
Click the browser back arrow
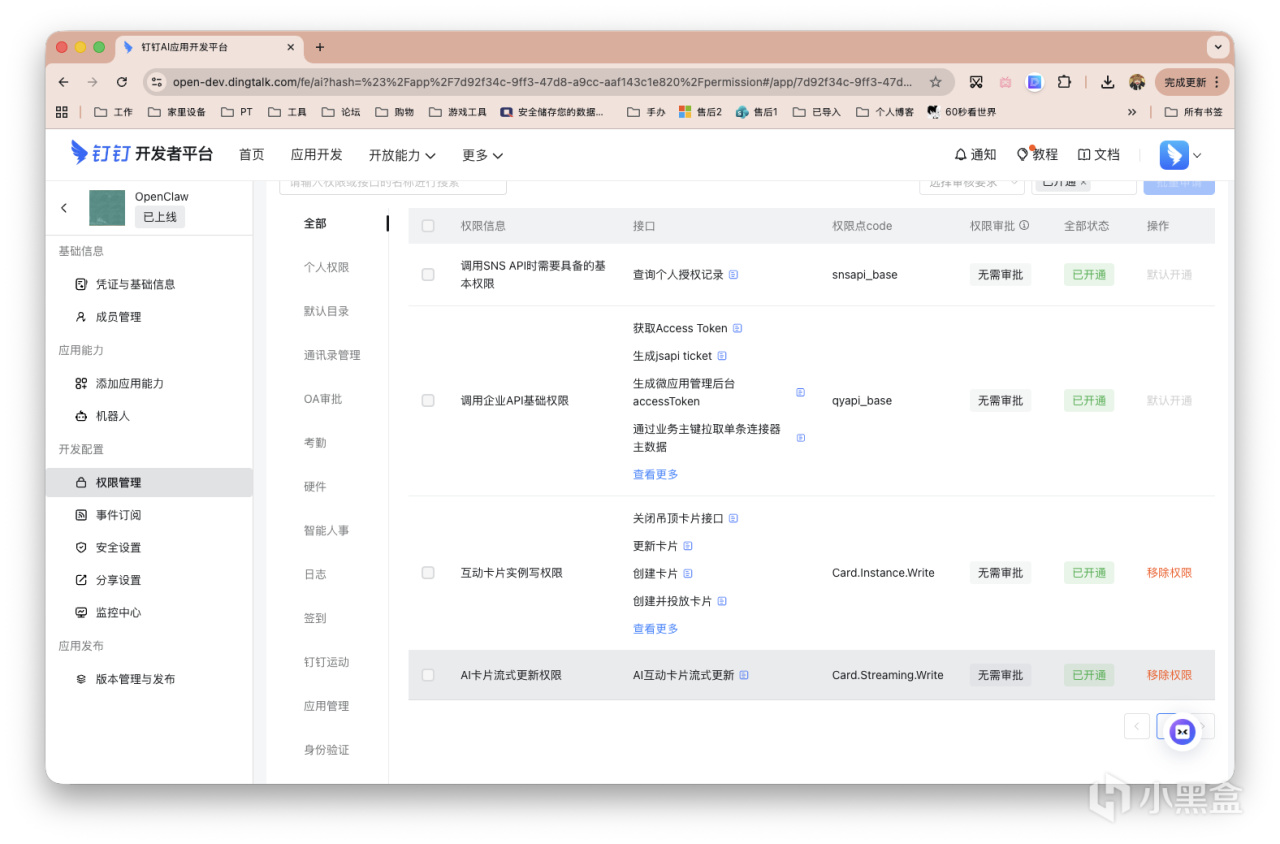click(x=64, y=82)
